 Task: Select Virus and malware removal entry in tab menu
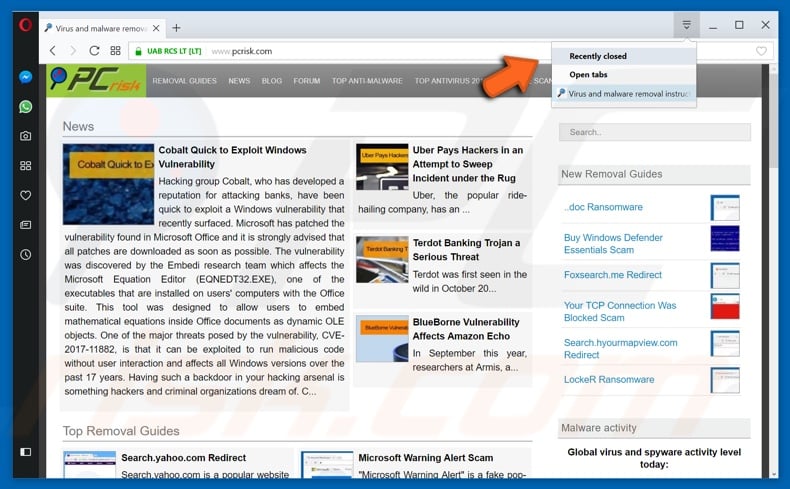(624, 94)
